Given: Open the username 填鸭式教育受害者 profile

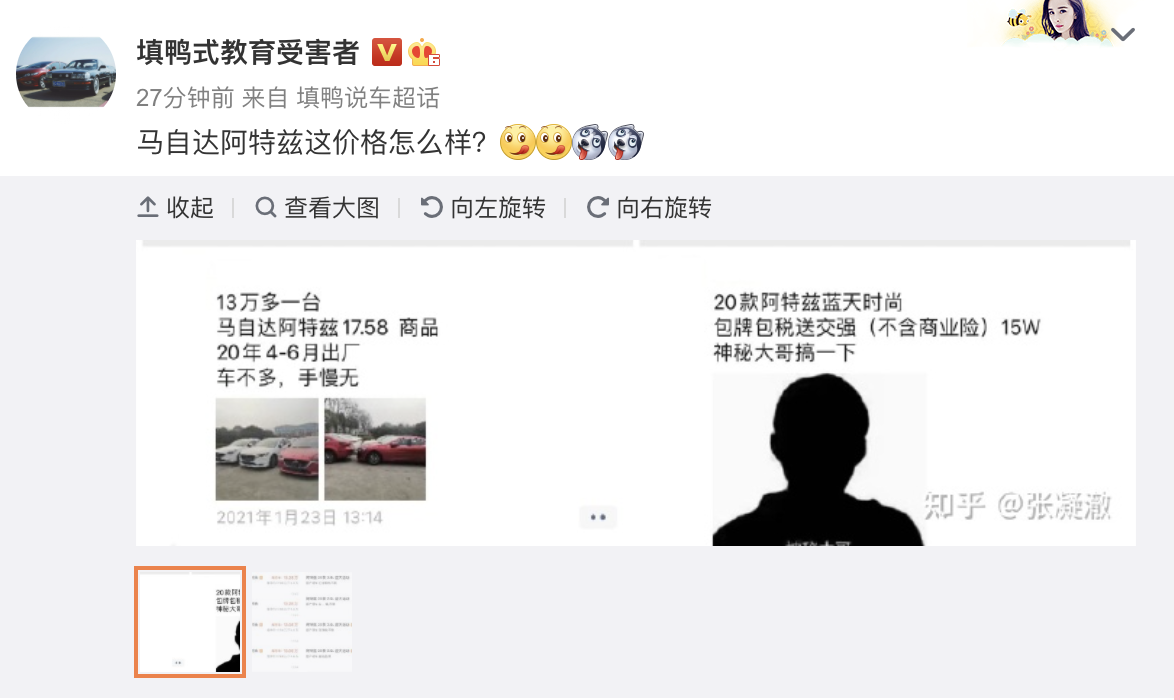Looking at the screenshot, I should [248, 52].
